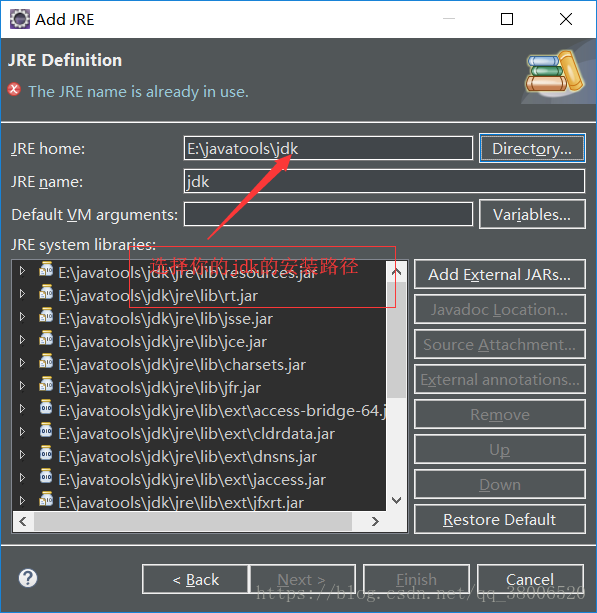This screenshot has width=597, height=613.
Task: Click into the JRE name field
Action: coord(384,181)
